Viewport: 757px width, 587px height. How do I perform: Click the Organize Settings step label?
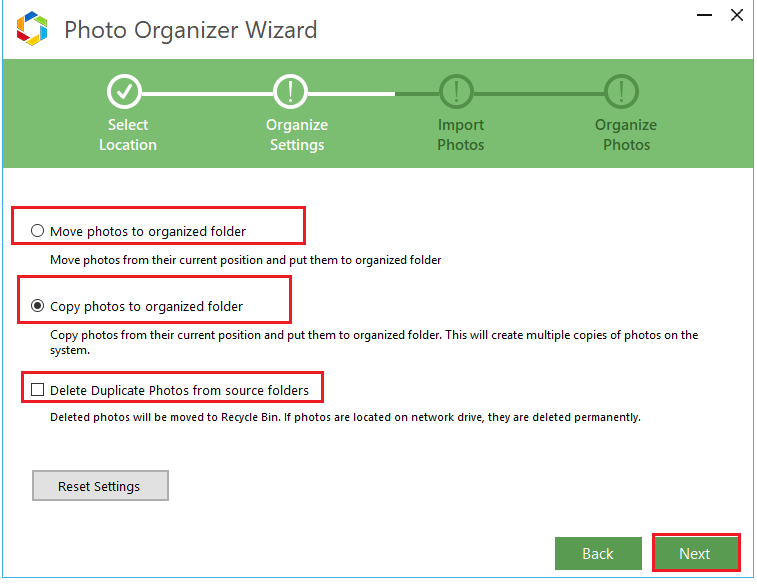(296, 135)
